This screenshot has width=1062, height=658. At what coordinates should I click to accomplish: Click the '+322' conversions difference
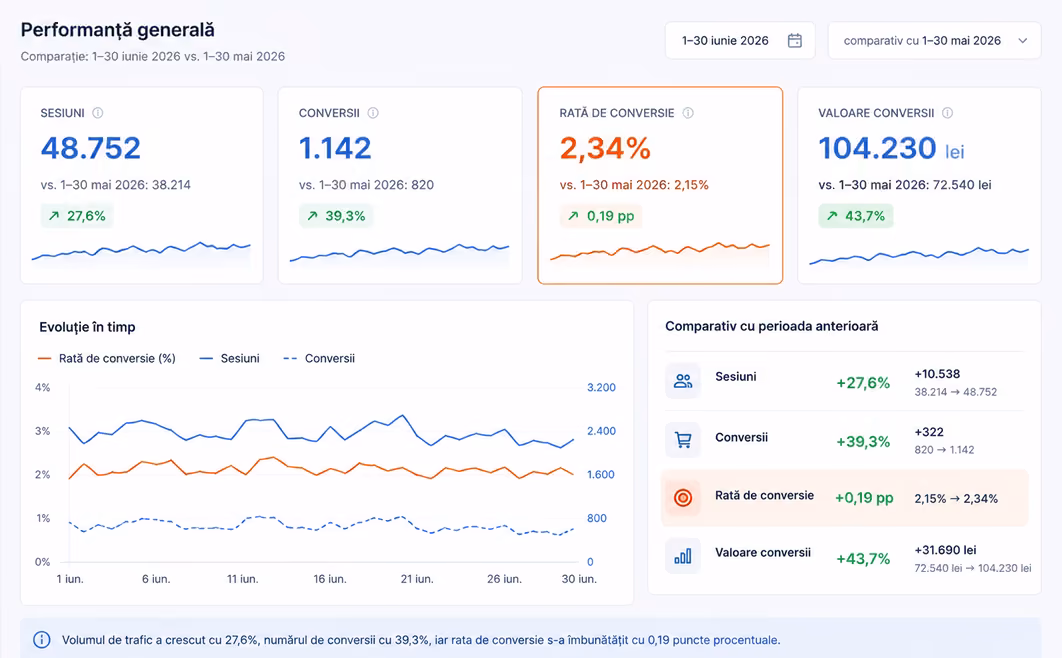coord(929,432)
